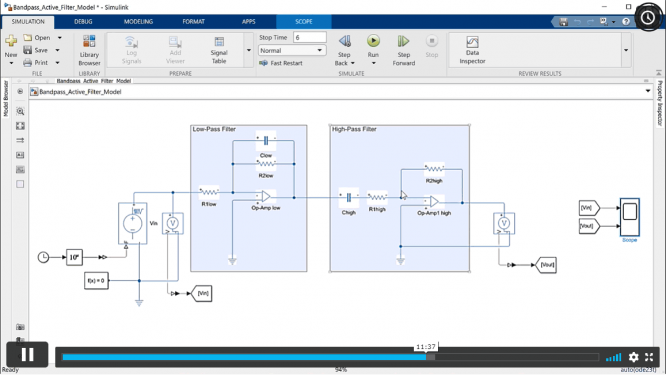
Task: Click the image palette icon
Action: (20, 169)
